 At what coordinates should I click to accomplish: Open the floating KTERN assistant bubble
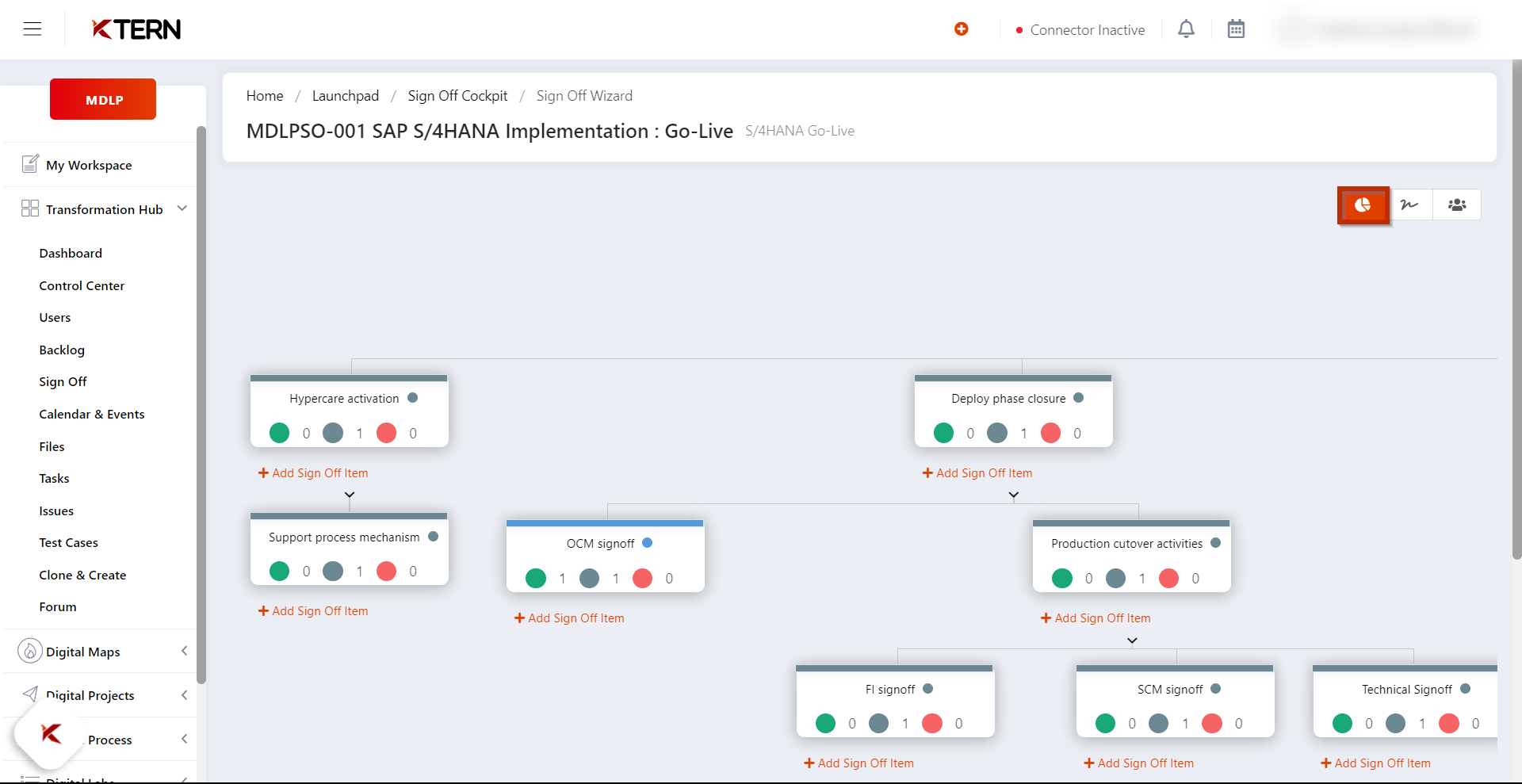[51, 734]
